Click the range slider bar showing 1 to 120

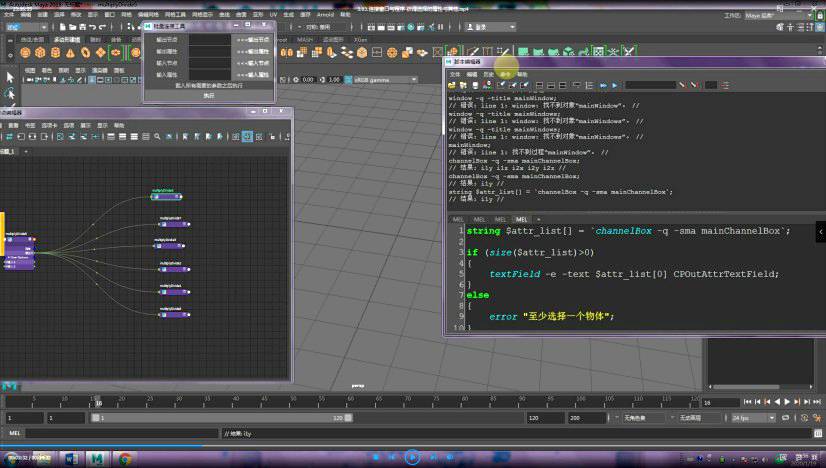(x=222, y=417)
